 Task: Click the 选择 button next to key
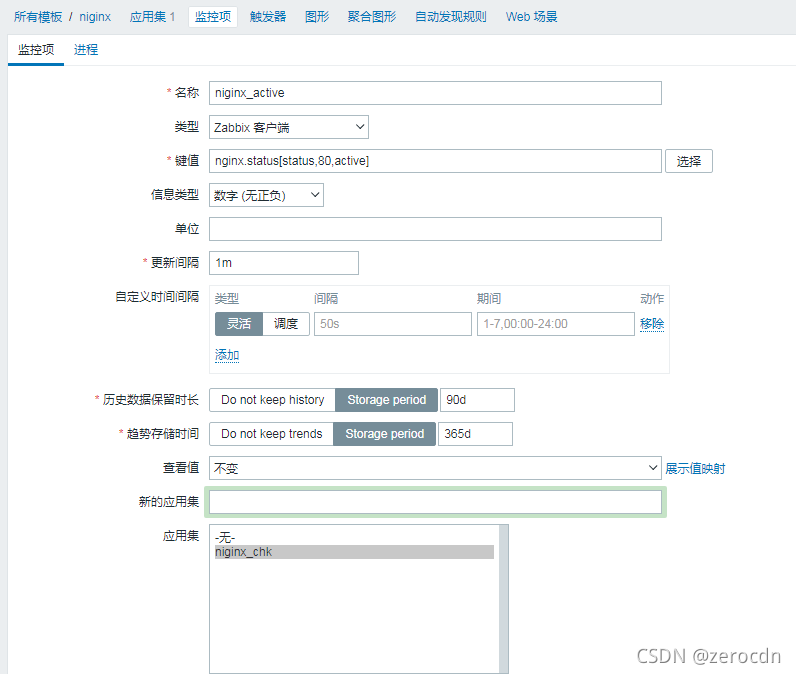(x=689, y=161)
